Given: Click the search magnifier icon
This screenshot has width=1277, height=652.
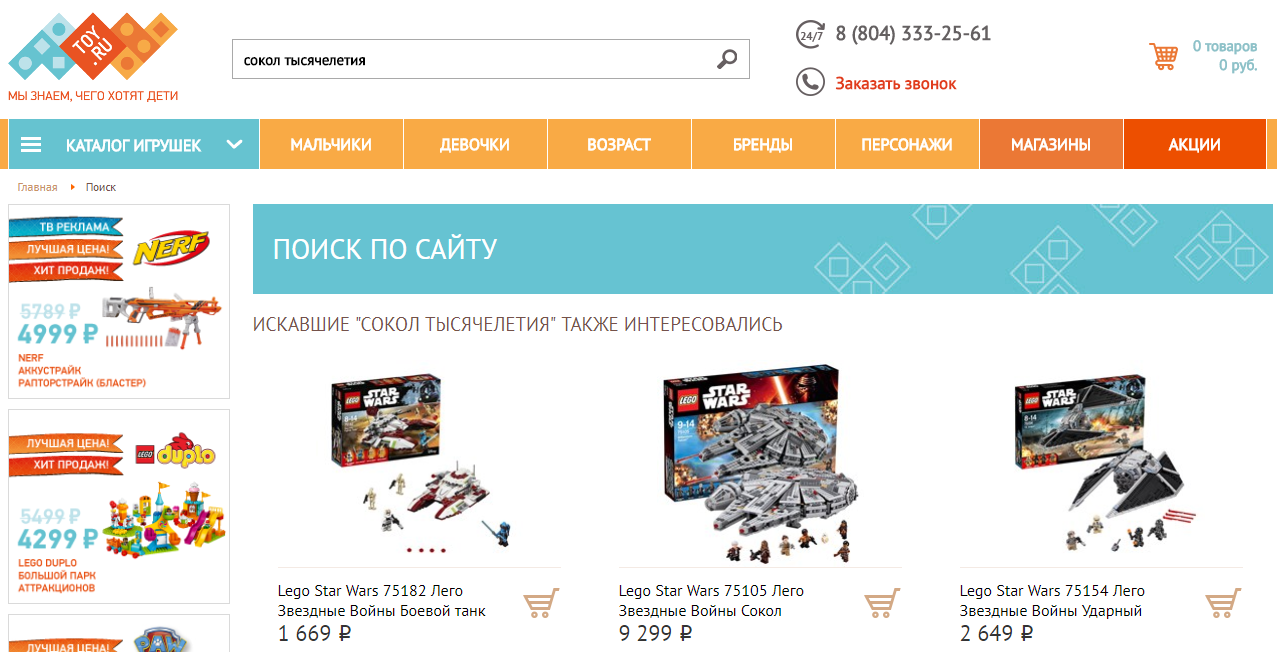Looking at the screenshot, I should pyautogui.click(x=727, y=60).
